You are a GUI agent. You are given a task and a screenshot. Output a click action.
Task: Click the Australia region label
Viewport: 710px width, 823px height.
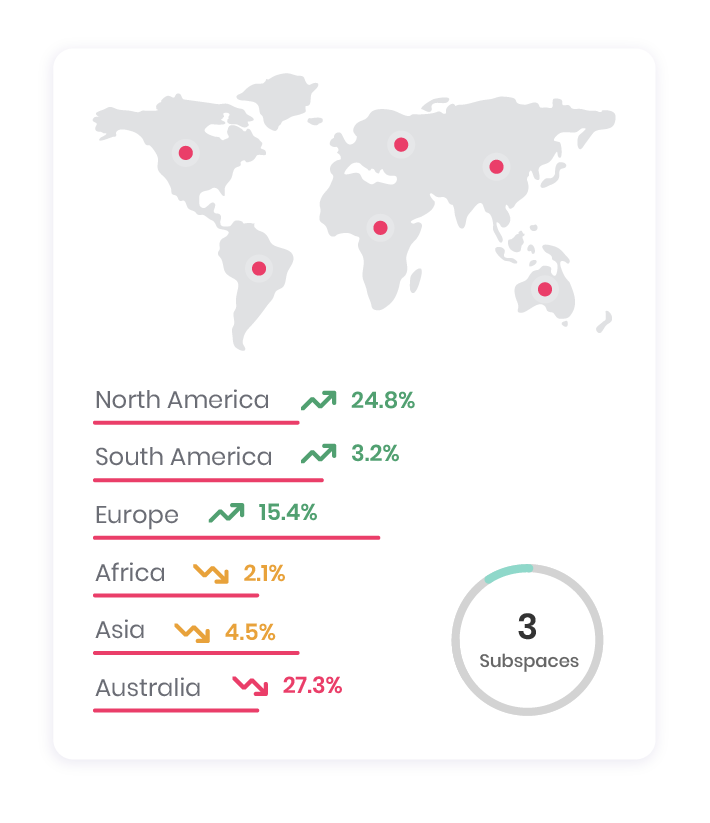148,688
